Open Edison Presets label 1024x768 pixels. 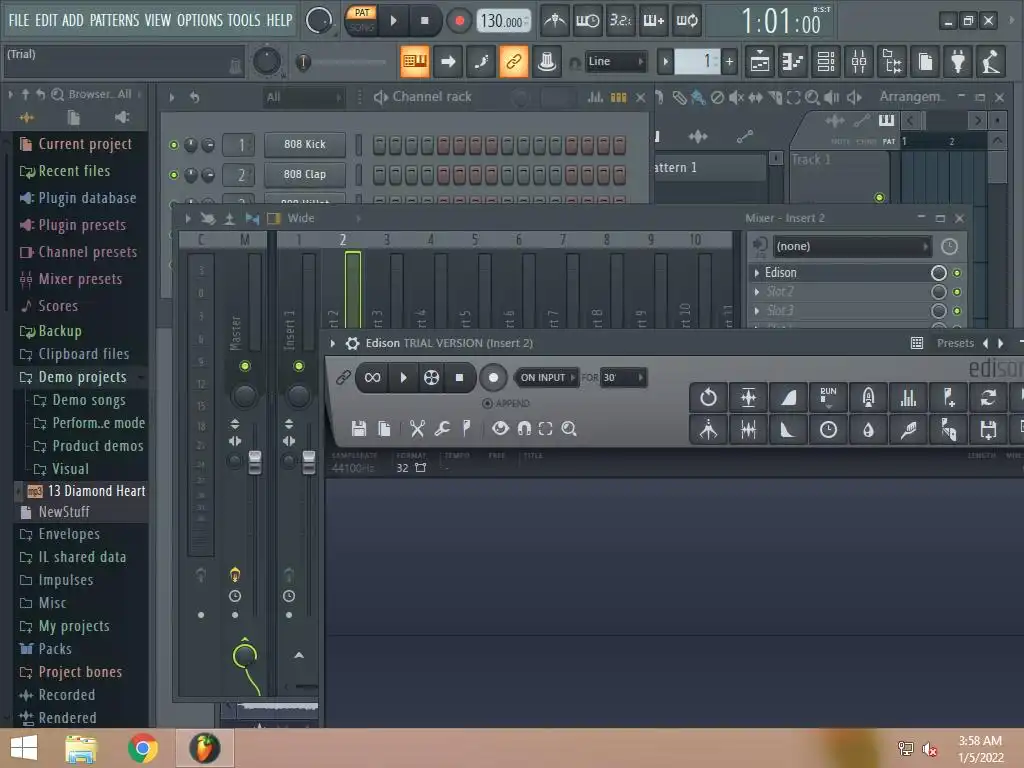955,343
